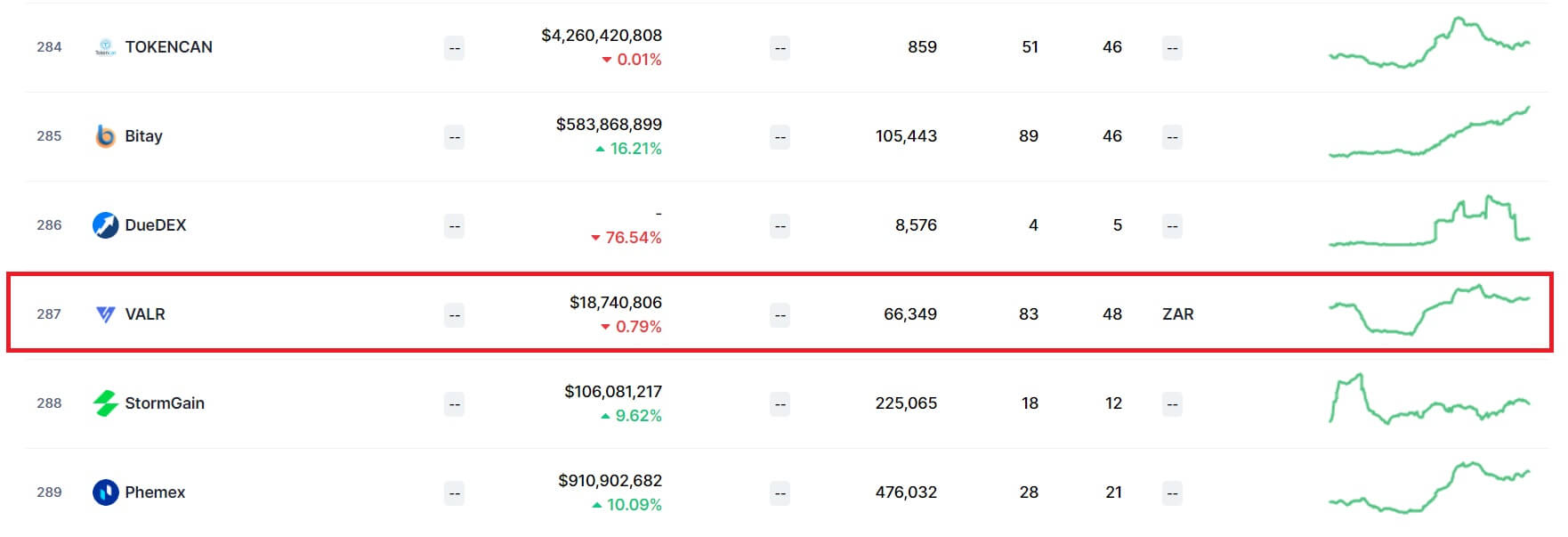Click Bitay's weekly visits value 105,443

tap(906, 135)
